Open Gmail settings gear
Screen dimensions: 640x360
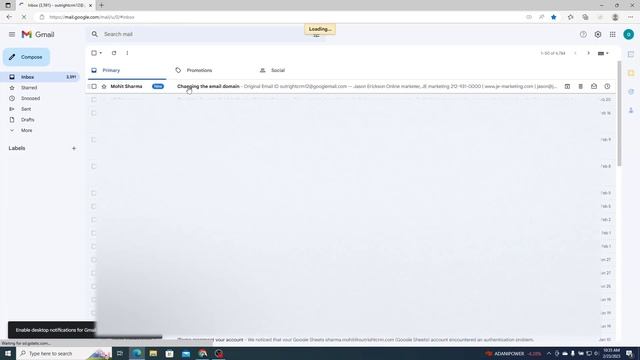click(x=598, y=35)
